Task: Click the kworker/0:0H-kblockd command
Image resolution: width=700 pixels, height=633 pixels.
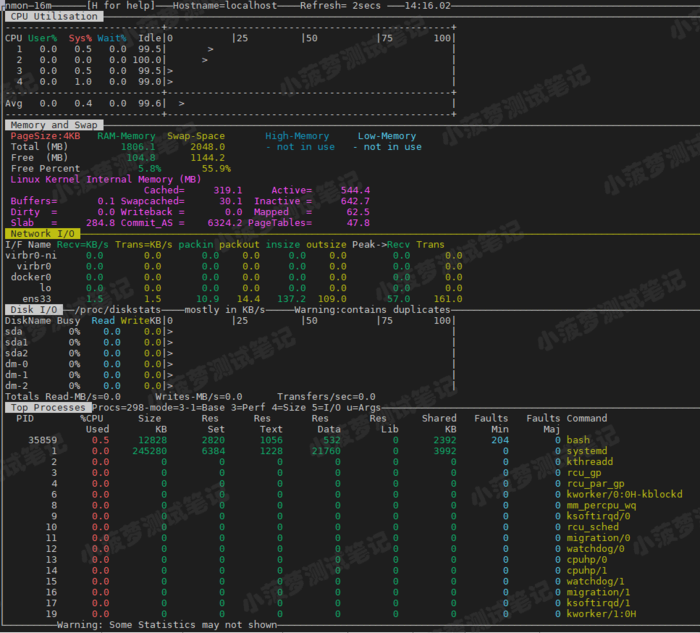Action: 624,494
